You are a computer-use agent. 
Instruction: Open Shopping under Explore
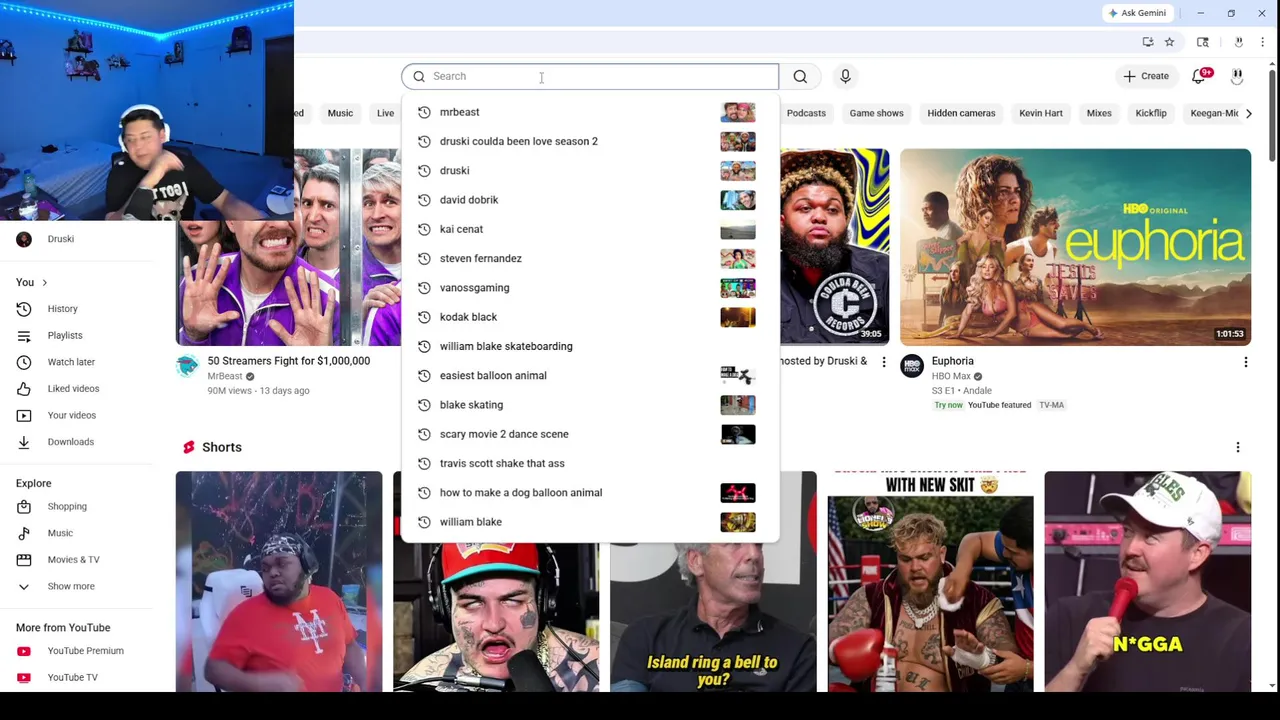tap(76, 506)
